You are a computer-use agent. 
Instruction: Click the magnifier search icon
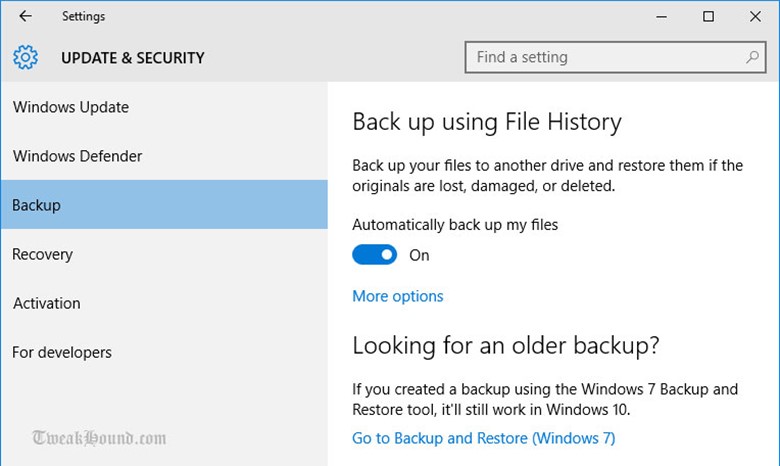(x=752, y=57)
